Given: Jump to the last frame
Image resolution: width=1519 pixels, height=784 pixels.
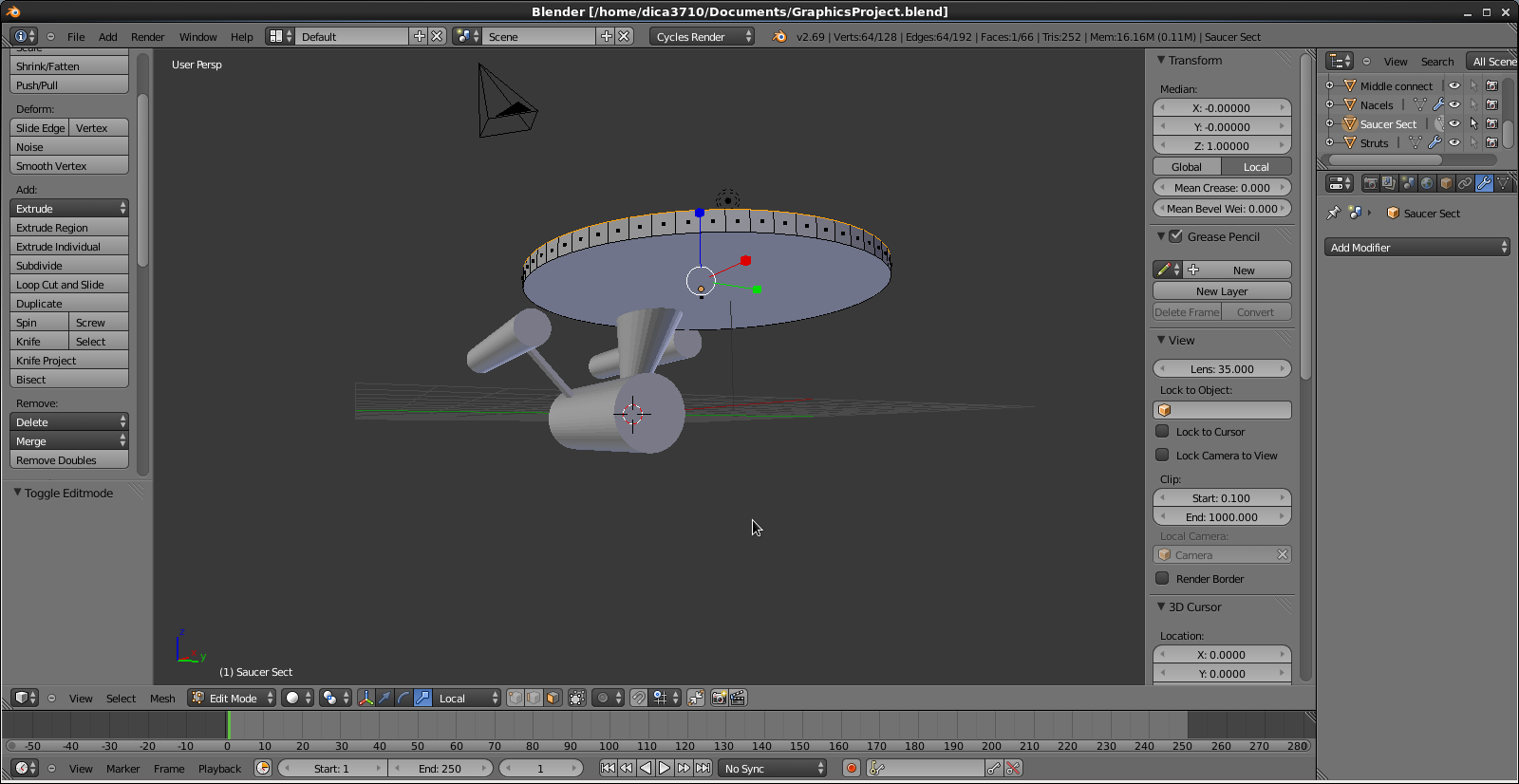Looking at the screenshot, I should [703, 768].
